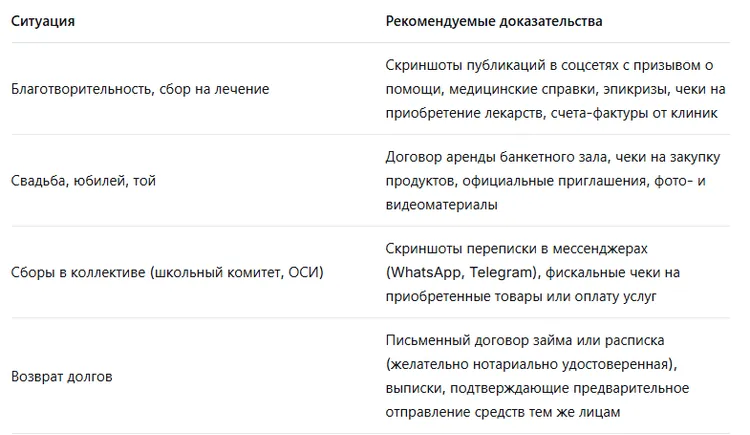Click the phrase "желательно нотариально удостоверенная"
The image size is (750, 435).
[526, 365]
